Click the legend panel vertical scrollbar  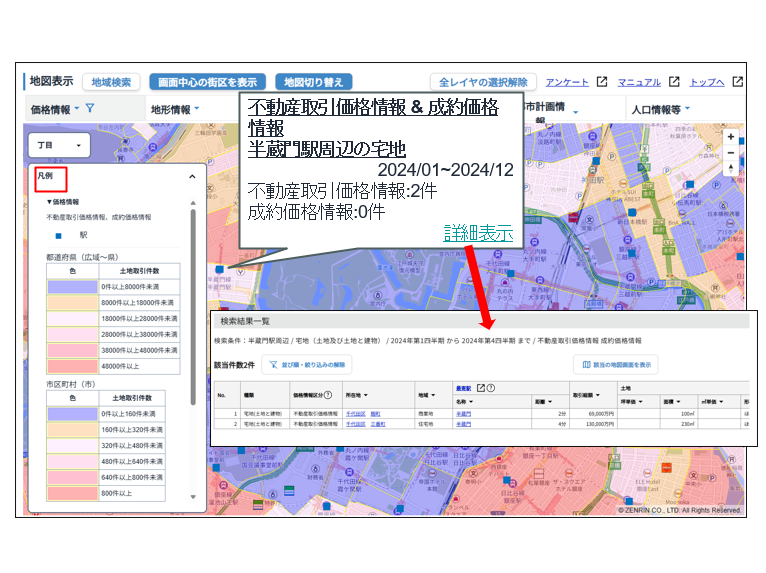(193, 300)
